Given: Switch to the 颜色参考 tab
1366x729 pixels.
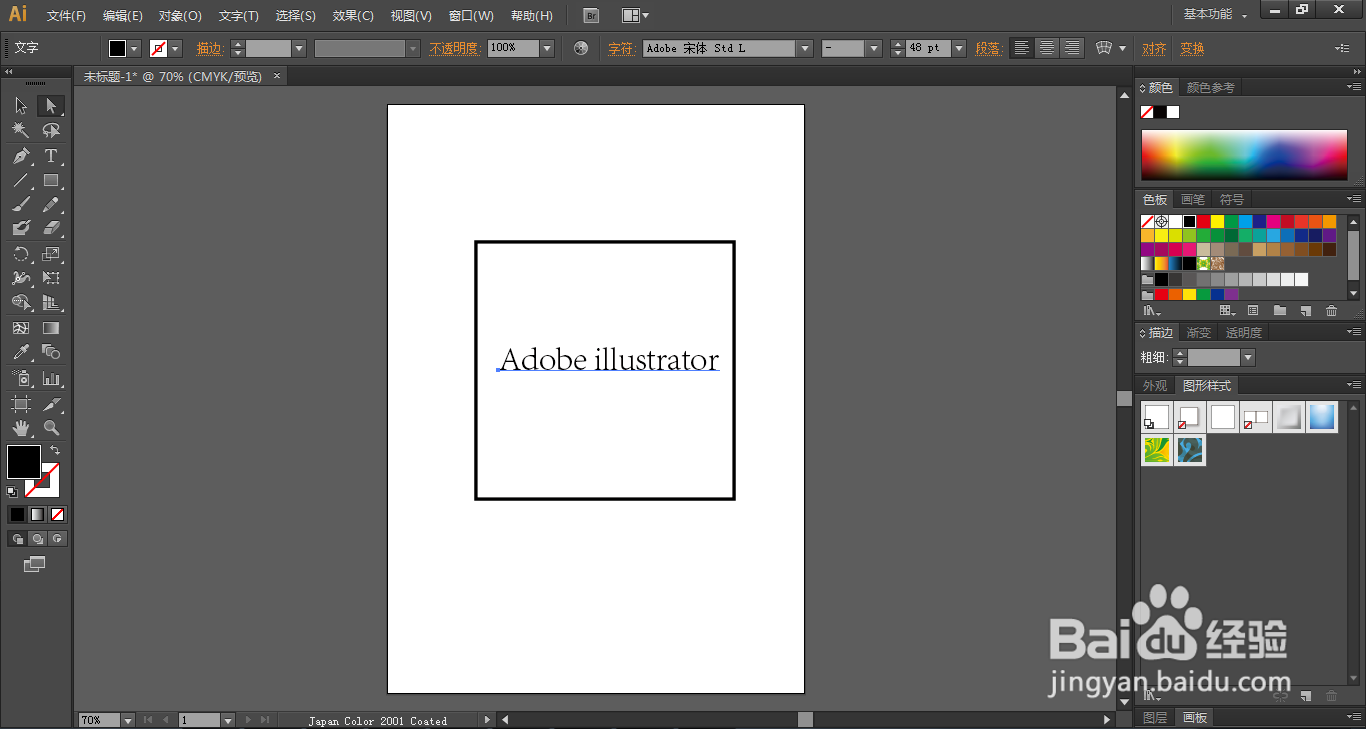Looking at the screenshot, I should (1210, 88).
